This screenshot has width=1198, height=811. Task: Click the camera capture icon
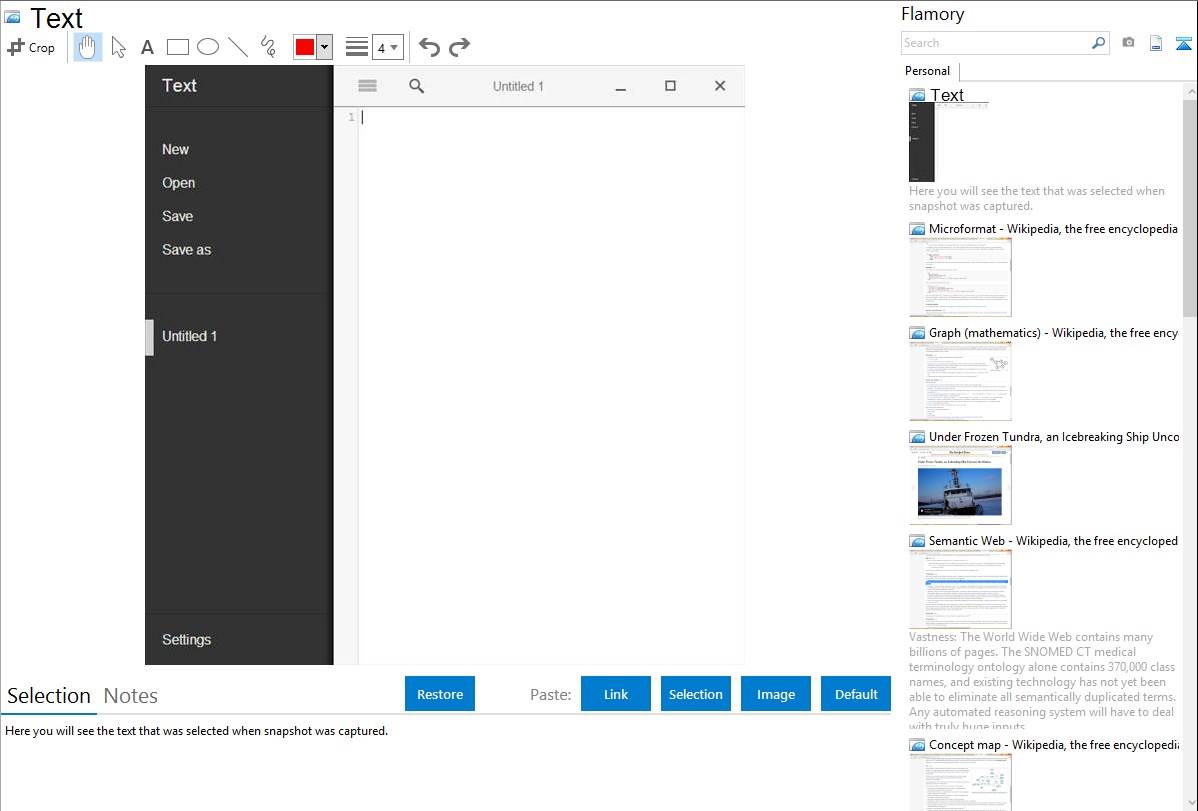1128,43
